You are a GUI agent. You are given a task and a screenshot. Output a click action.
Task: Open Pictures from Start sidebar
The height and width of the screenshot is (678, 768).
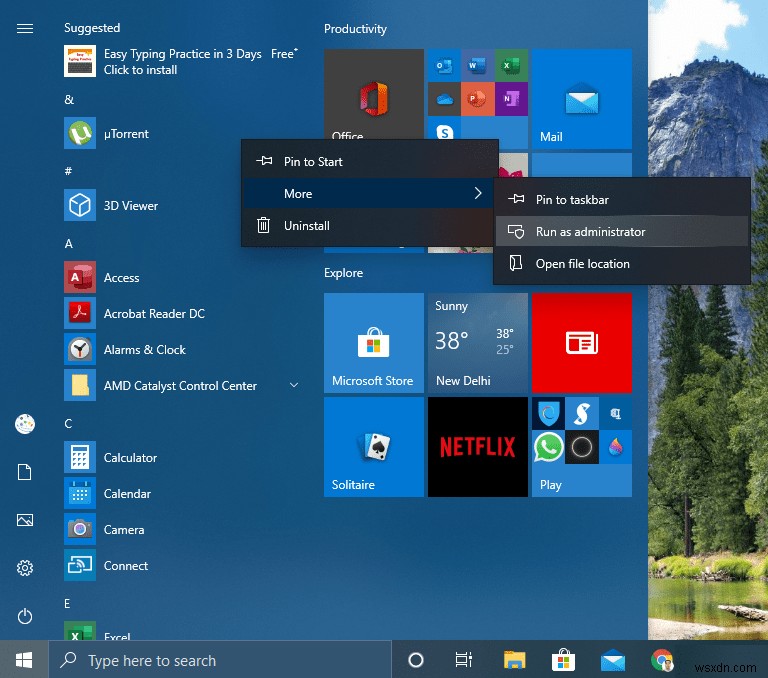pyautogui.click(x=25, y=520)
